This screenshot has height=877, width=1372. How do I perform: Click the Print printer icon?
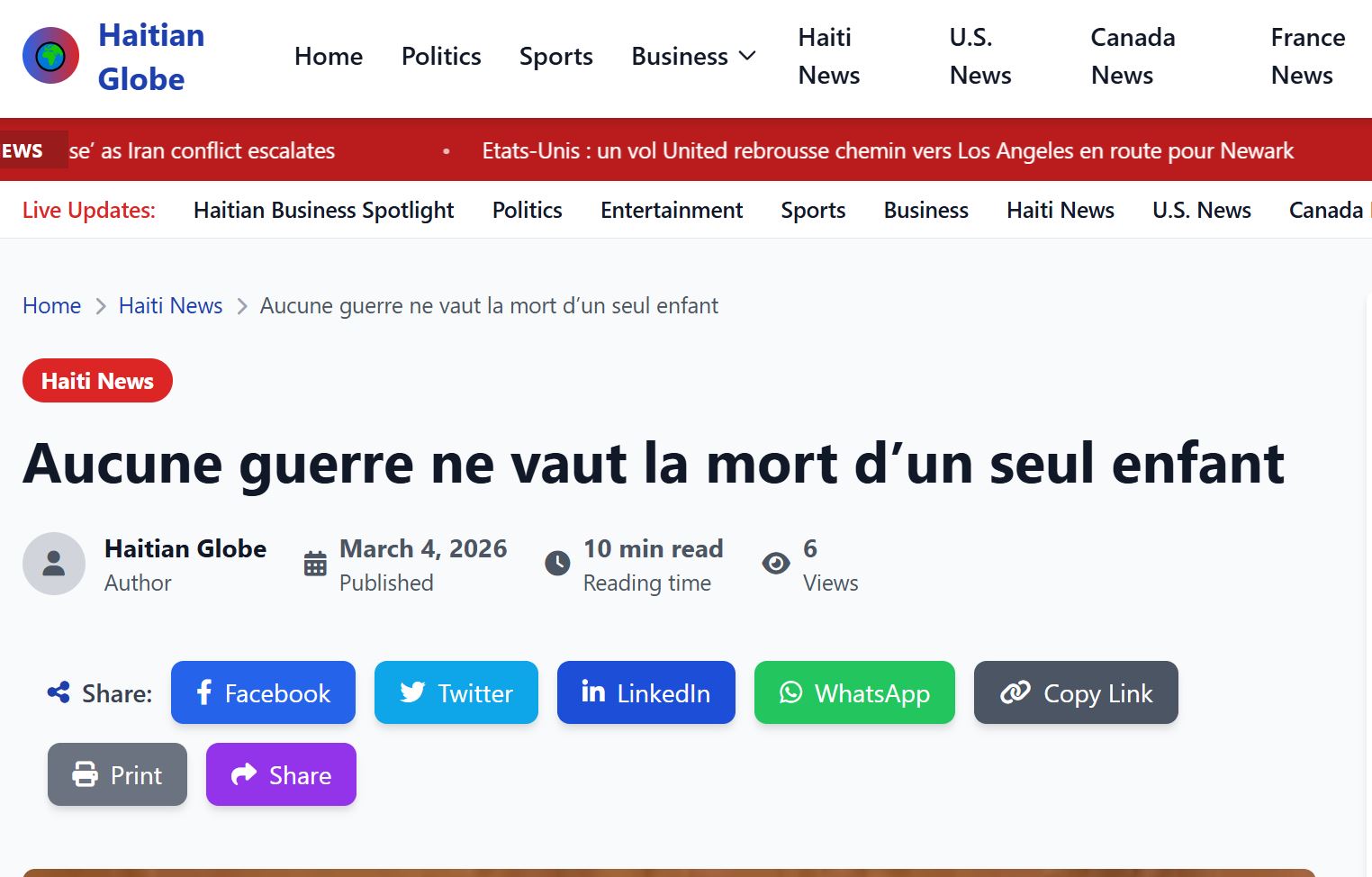click(x=85, y=774)
